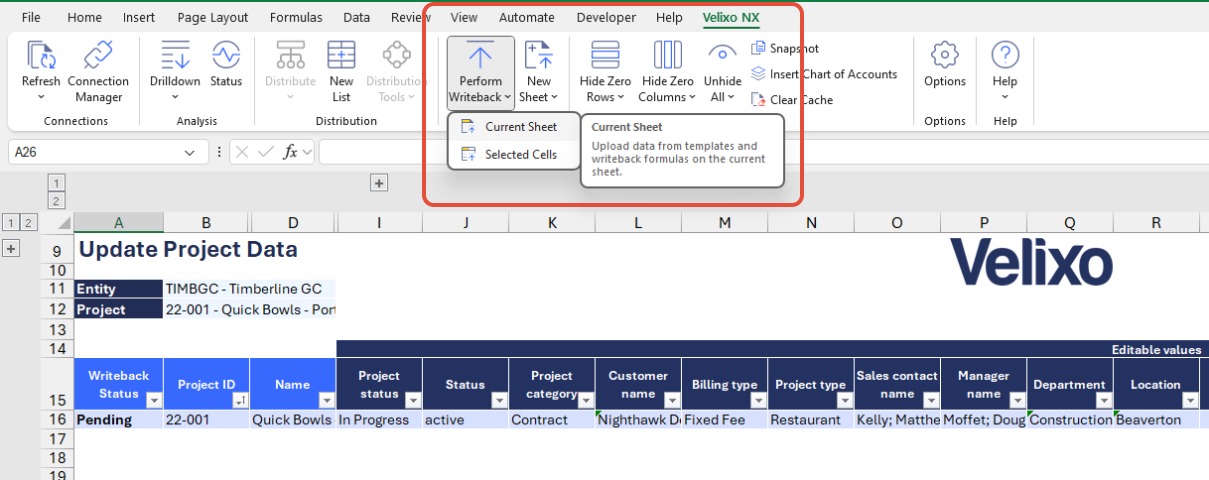The width and height of the screenshot is (1209, 480).
Task: Click the Refresh icon in Connections
Action: pyautogui.click(x=41, y=55)
